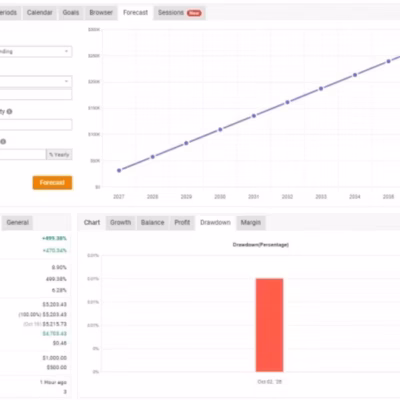This screenshot has width=400, height=400.
Task: Select the 2028 data point on forecast line
Action: 153,157
